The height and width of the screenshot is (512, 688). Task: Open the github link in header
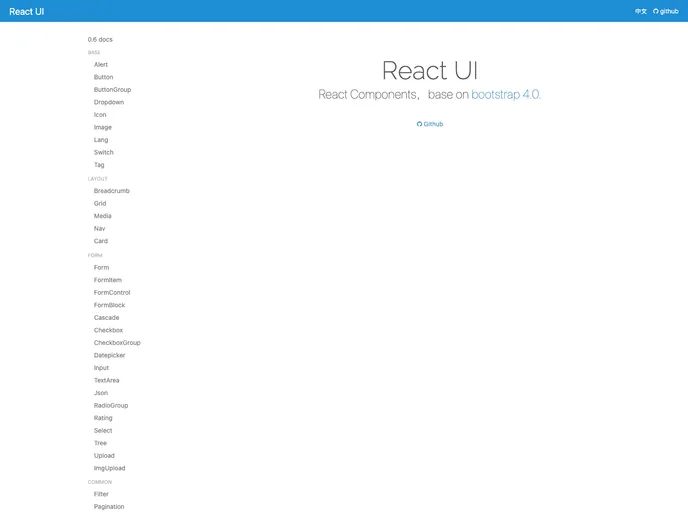coord(666,11)
